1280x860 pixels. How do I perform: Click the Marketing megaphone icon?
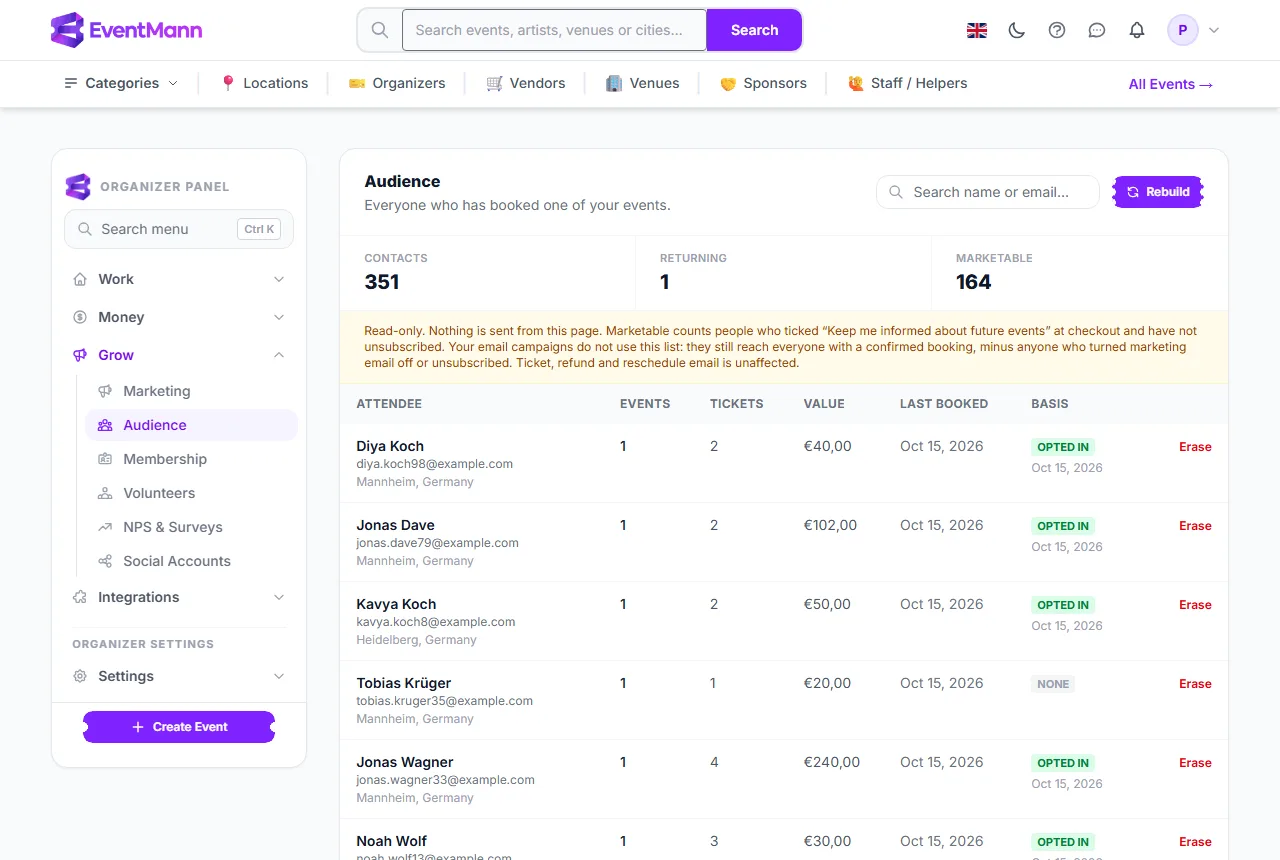(105, 391)
